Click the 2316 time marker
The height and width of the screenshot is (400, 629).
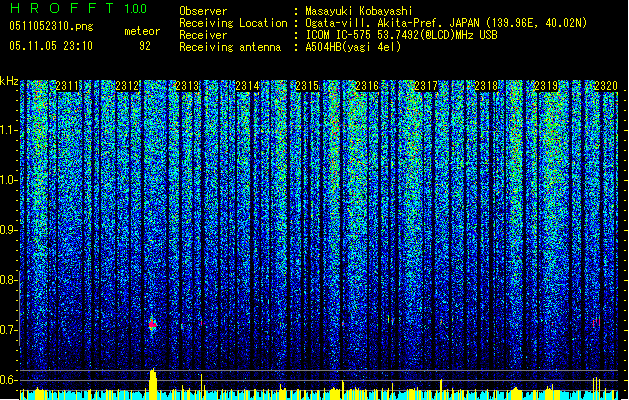367,86
